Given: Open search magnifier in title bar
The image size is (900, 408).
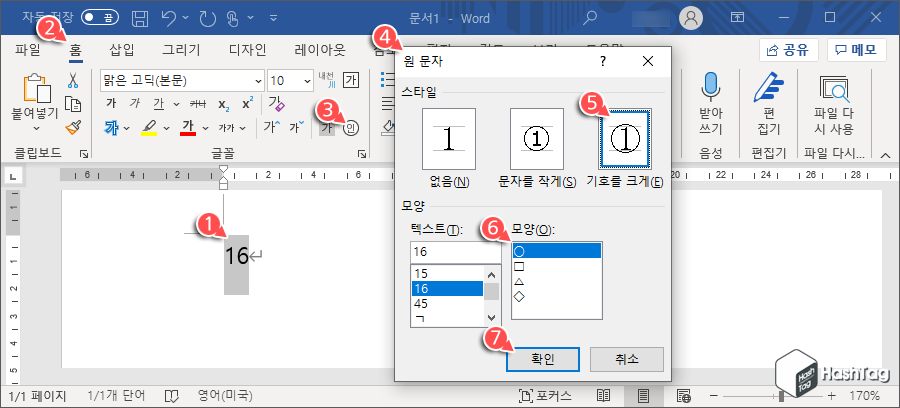Looking at the screenshot, I should tap(589, 18).
